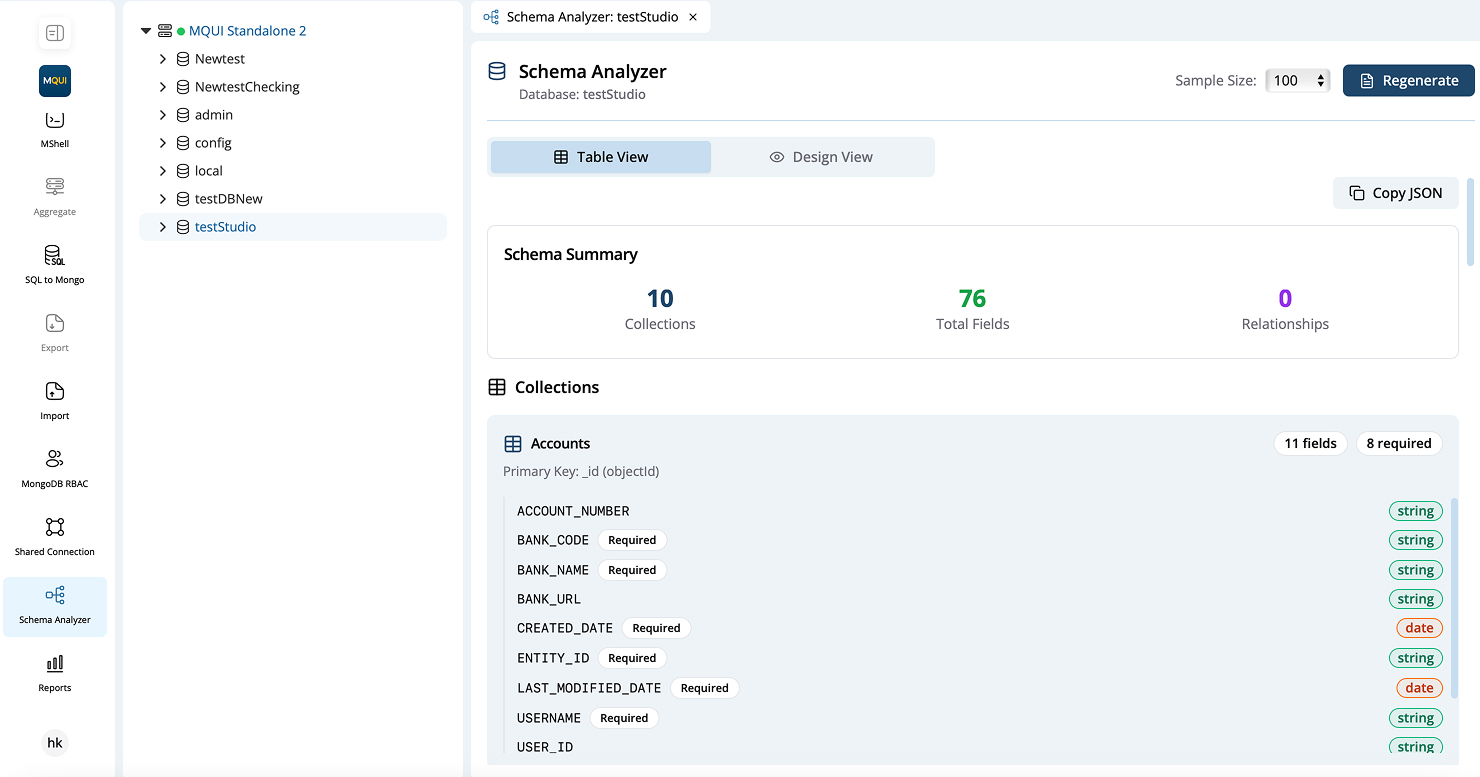
Task: Select the Aggregate builder icon
Action: (x=54, y=192)
